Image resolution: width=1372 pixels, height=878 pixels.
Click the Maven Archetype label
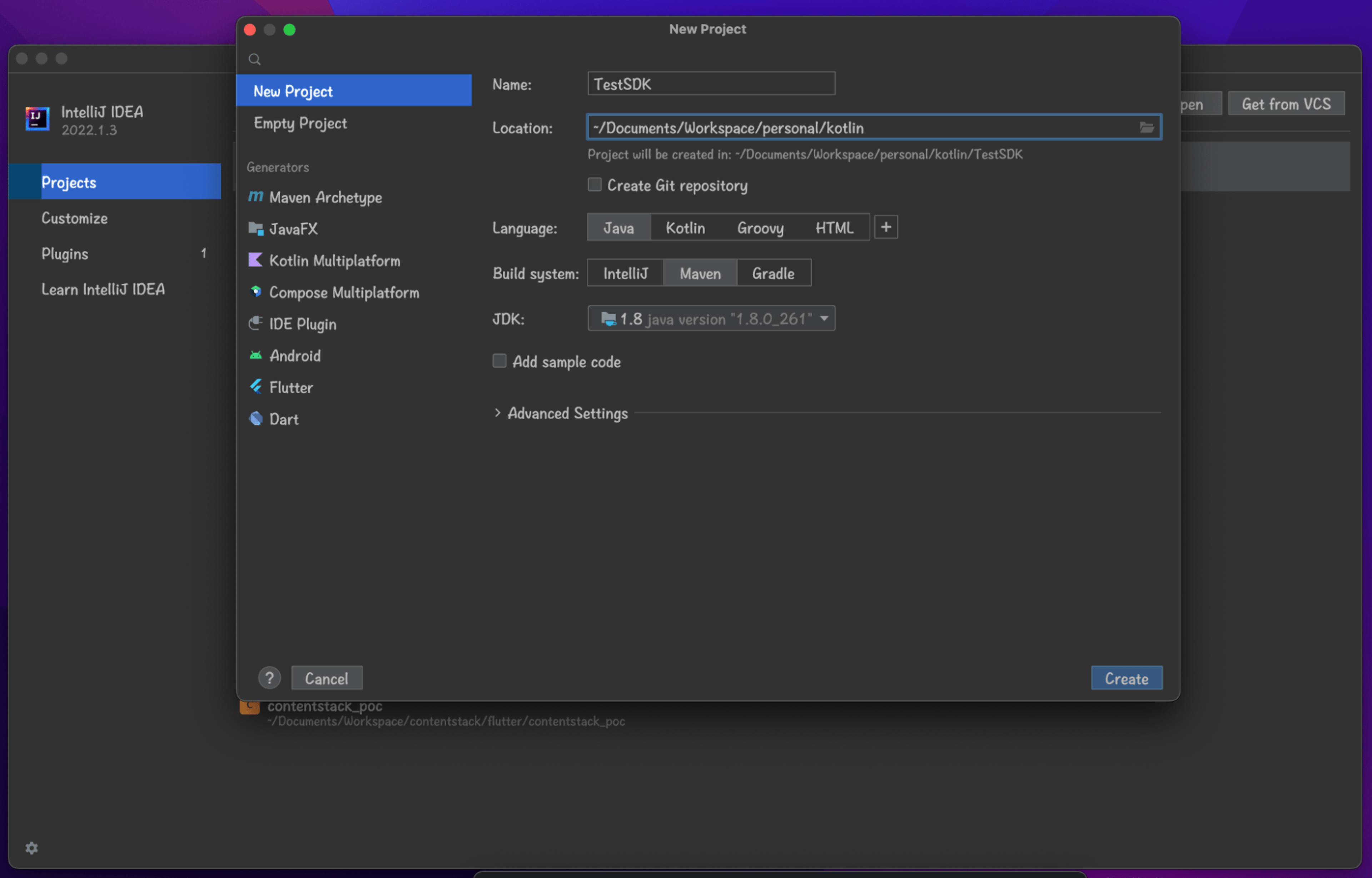click(x=325, y=197)
